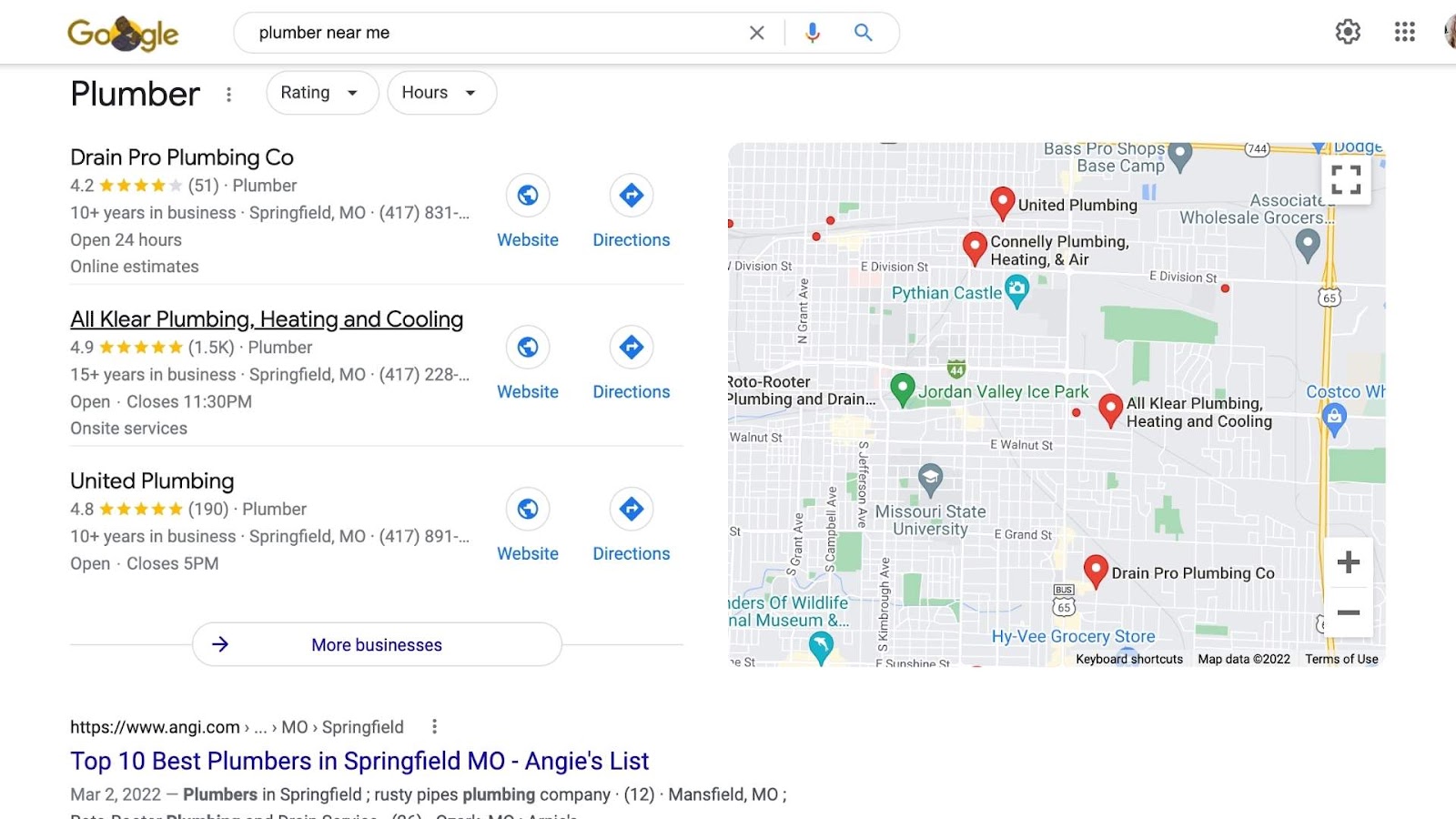Image resolution: width=1456 pixels, height=819 pixels.
Task: Click the Directions icon for All Klear Plumbing
Action: pyautogui.click(x=632, y=347)
